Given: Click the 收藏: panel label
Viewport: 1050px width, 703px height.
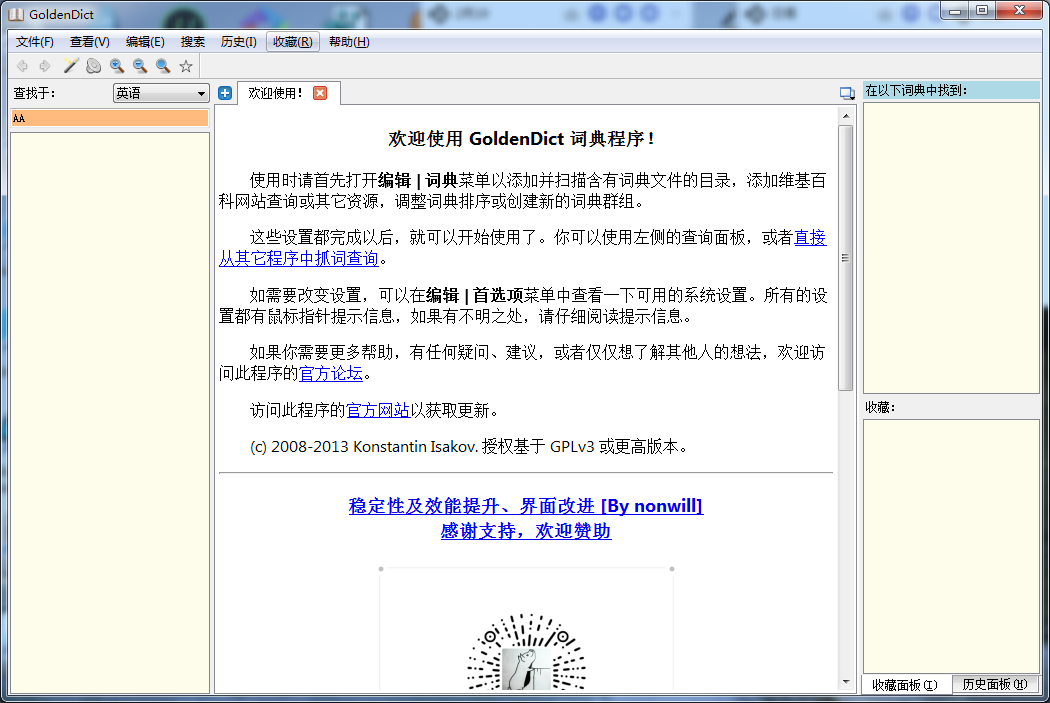Looking at the screenshot, I should pos(881,408).
